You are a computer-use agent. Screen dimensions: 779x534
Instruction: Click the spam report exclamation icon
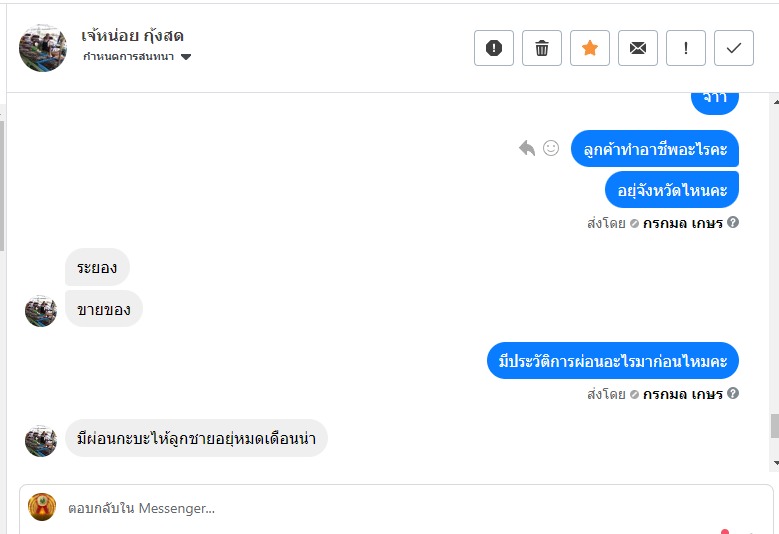[x=494, y=48]
